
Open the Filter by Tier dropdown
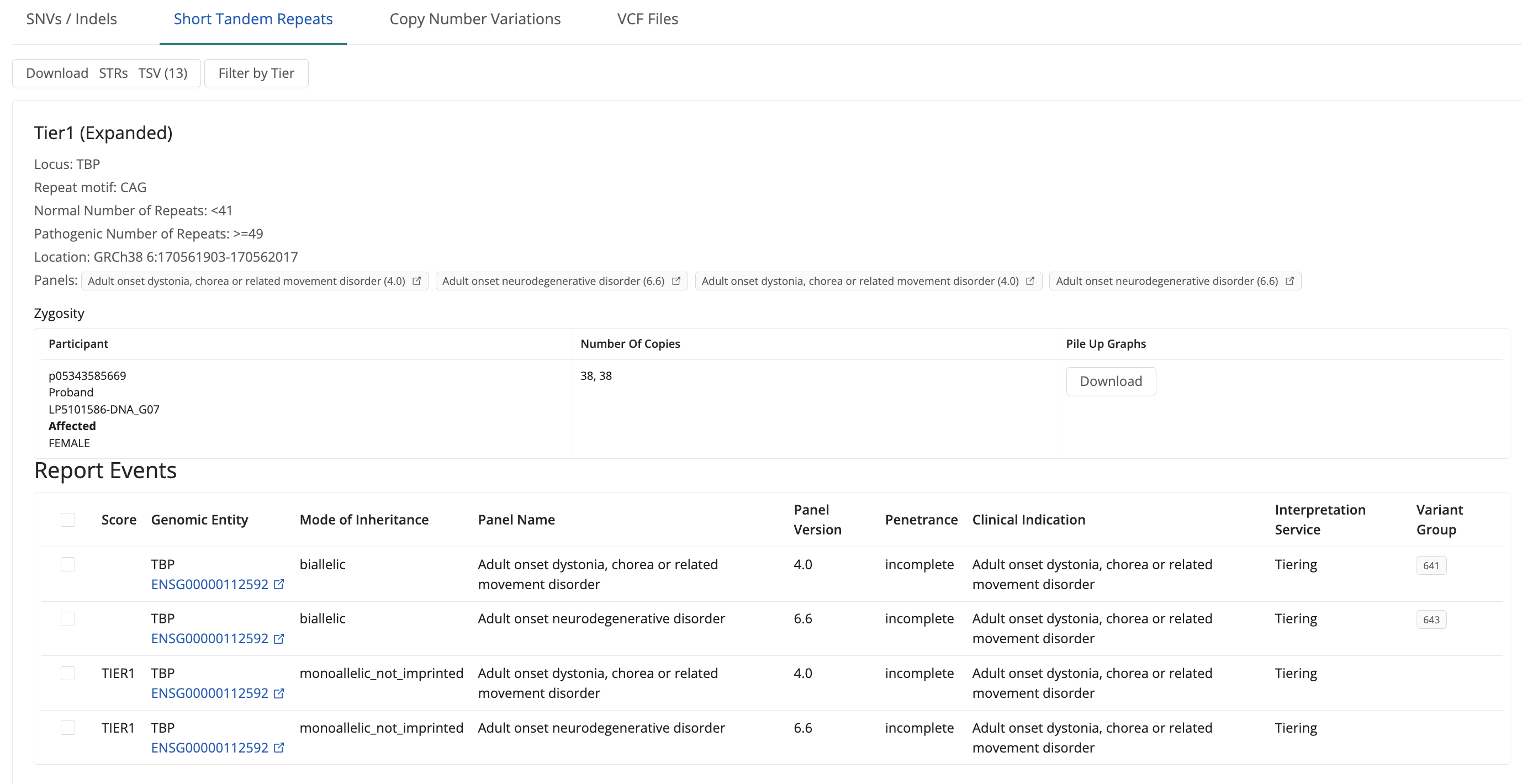[256, 73]
